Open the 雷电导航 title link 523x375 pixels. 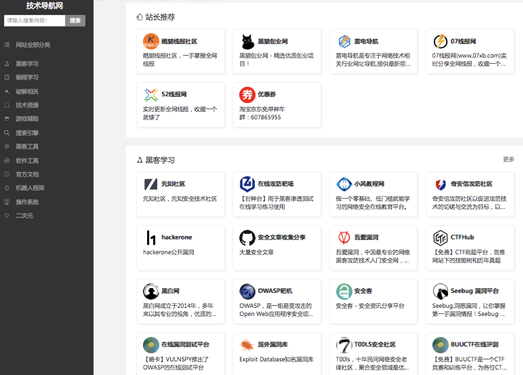pyautogui.click(x=366, y=41)
